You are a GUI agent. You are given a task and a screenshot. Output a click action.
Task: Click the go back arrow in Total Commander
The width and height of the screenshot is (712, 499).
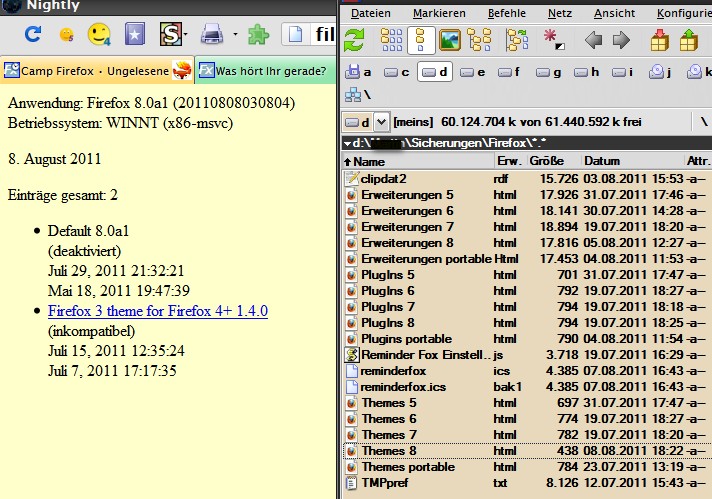tap(593, 41)
